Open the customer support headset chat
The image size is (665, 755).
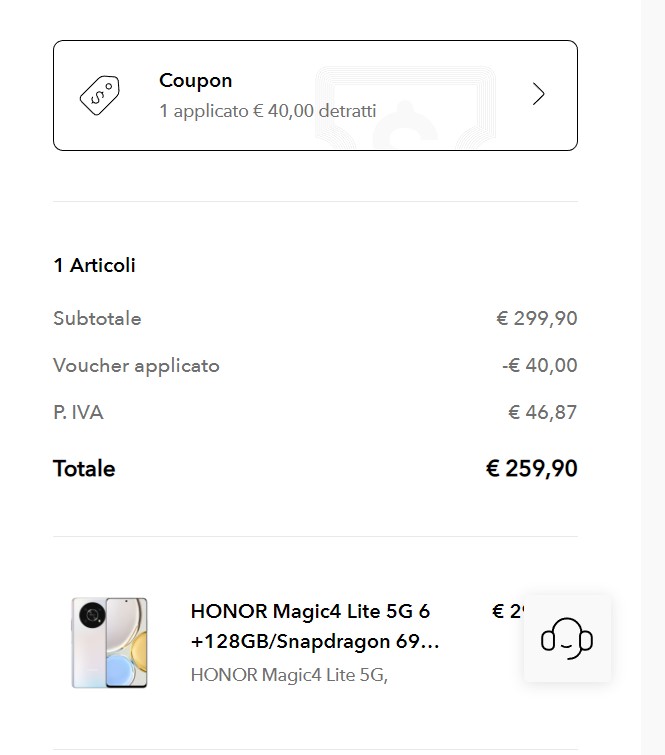567,638
